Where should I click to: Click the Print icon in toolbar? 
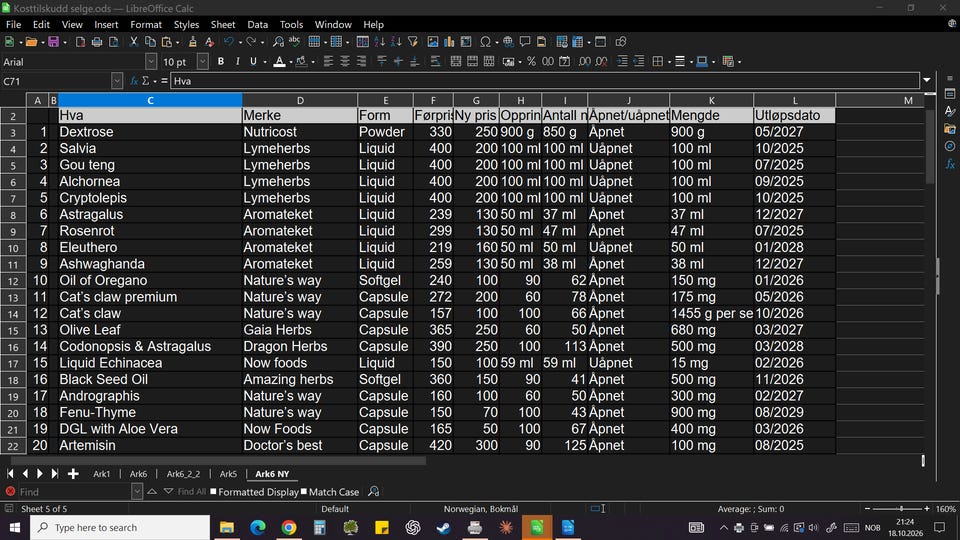(97, 42)
